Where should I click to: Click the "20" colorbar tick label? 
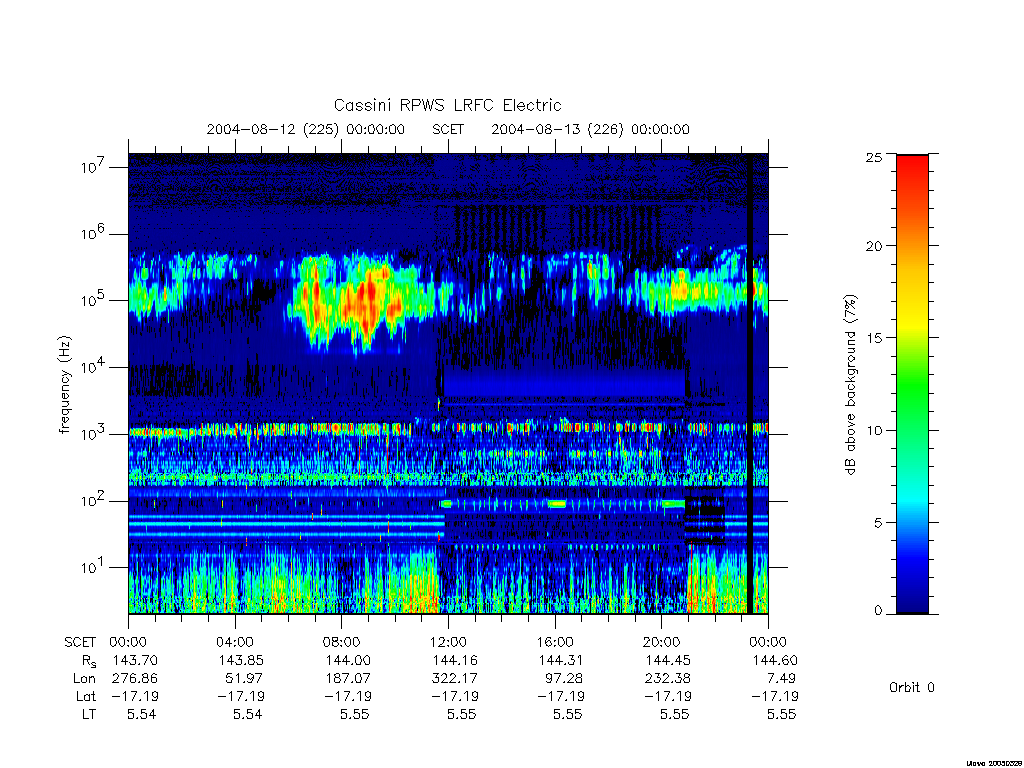tap(874, 246)
